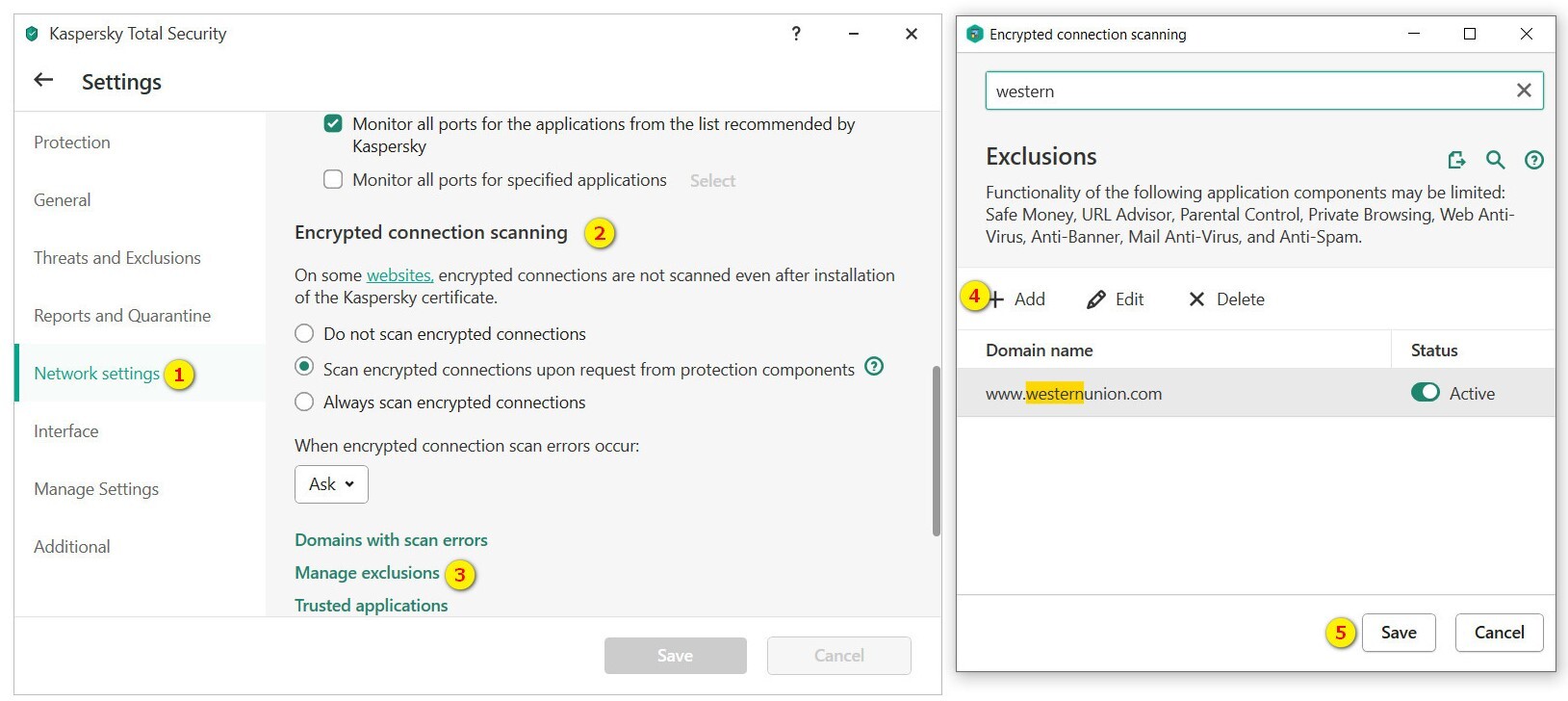The image size is (1568, 701).
Task: Edit the selected exclusion
Action: (1116, 299)
